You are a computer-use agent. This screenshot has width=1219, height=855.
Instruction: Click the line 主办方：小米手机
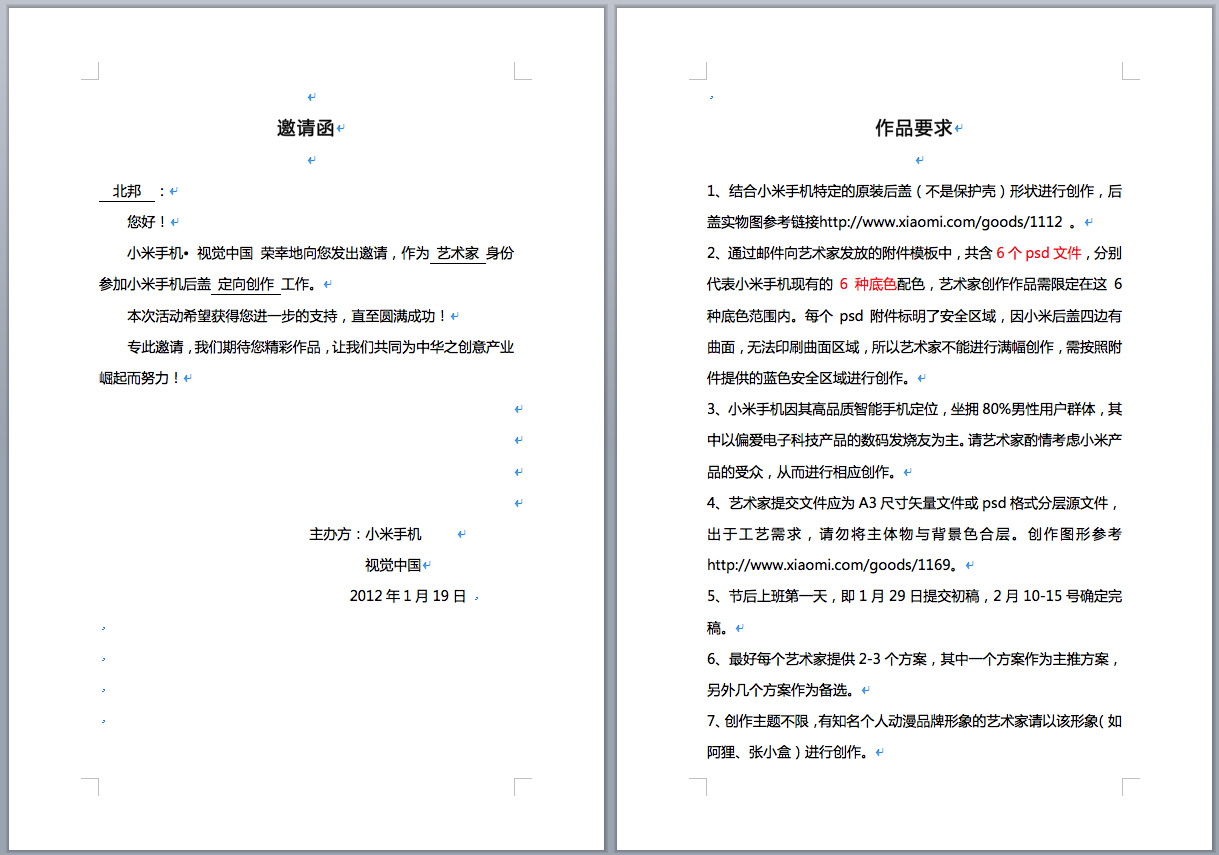(365, 534)
